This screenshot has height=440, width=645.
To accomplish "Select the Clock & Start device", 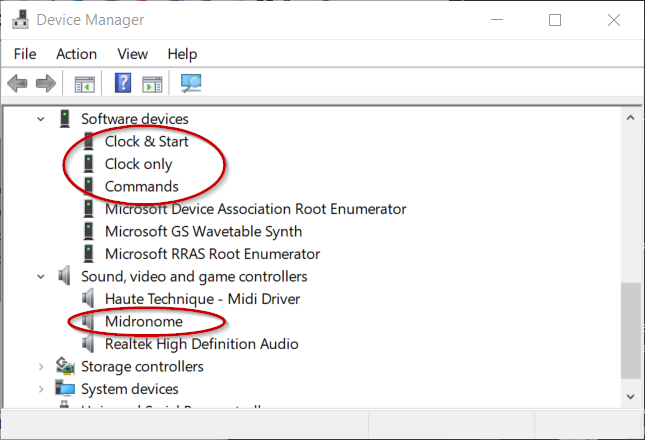I will [x=146, y=142].
